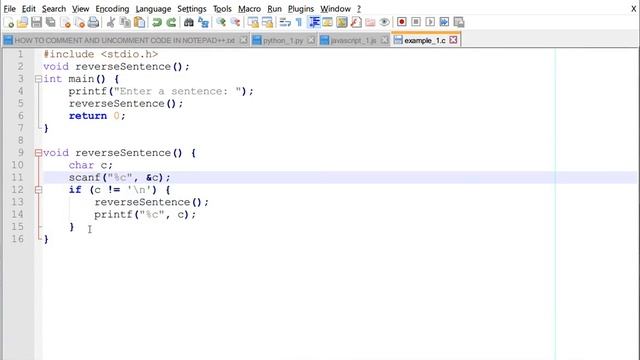Collapse the main() fold at line 3

point(38,79)
